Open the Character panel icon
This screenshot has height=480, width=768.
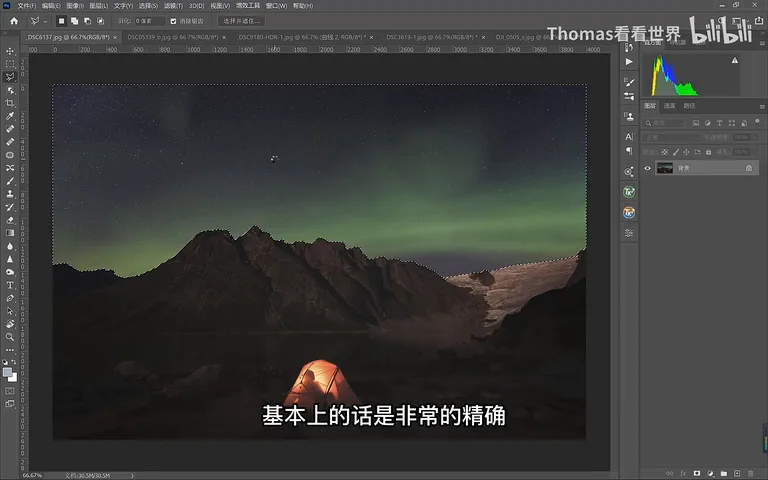click(629, 137)
